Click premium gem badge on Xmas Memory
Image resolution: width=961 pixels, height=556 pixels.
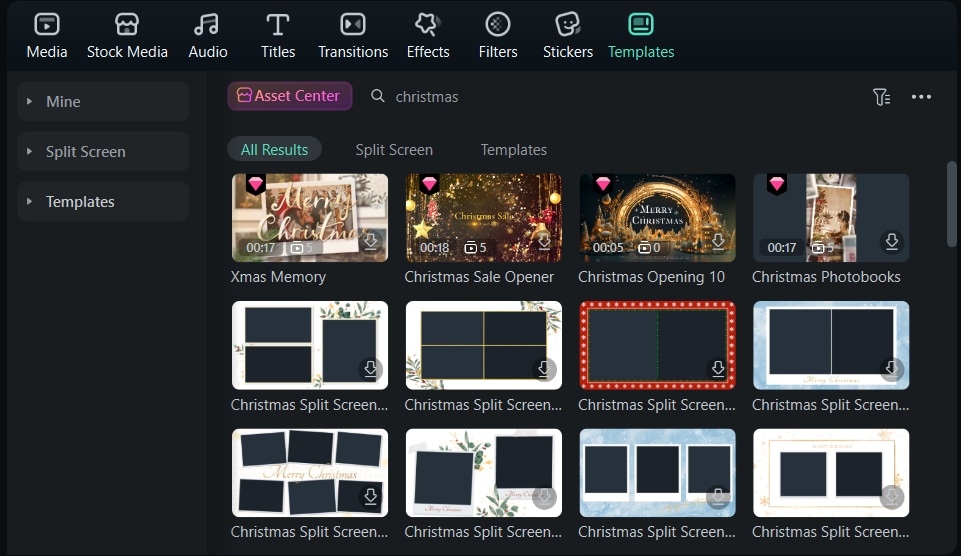[256, 184]
